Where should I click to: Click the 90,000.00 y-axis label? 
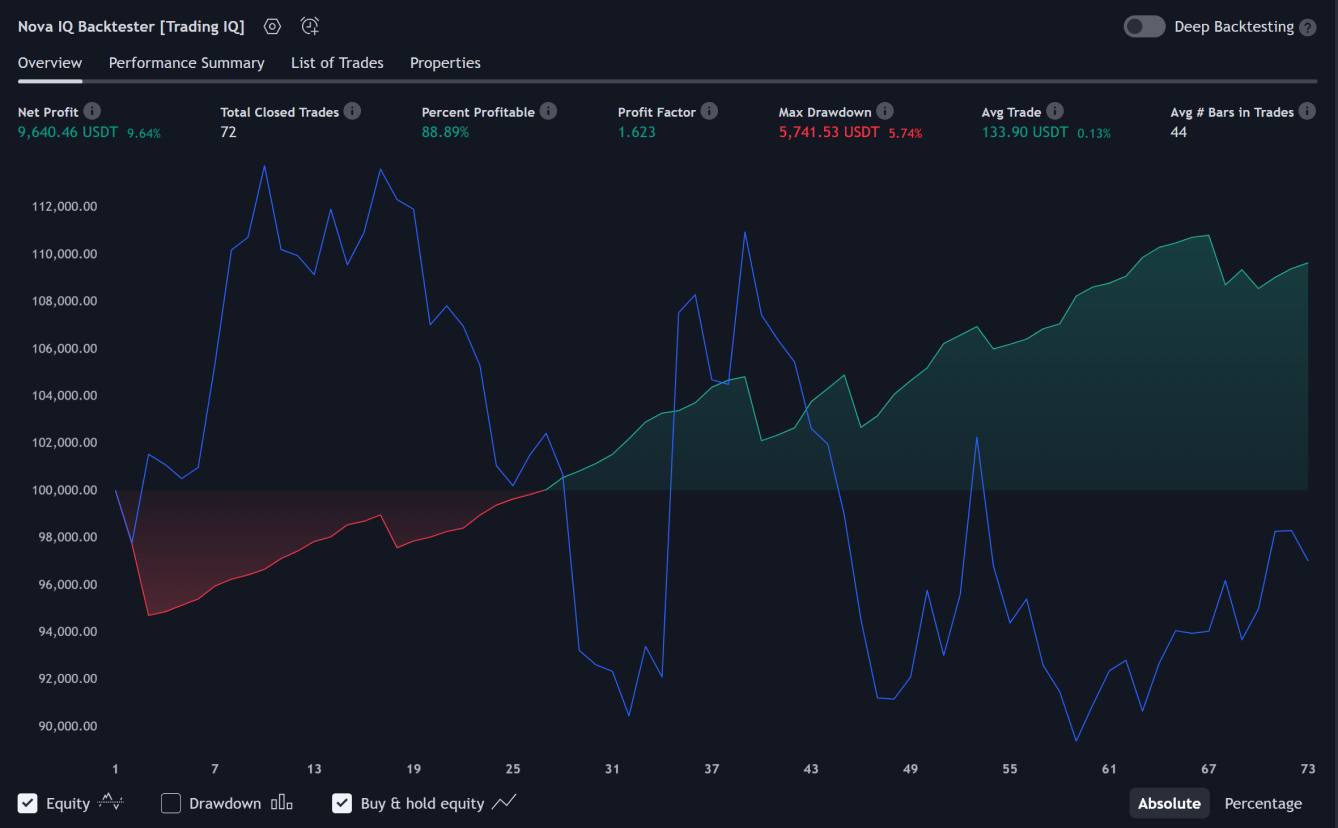[x=66, y=726]
